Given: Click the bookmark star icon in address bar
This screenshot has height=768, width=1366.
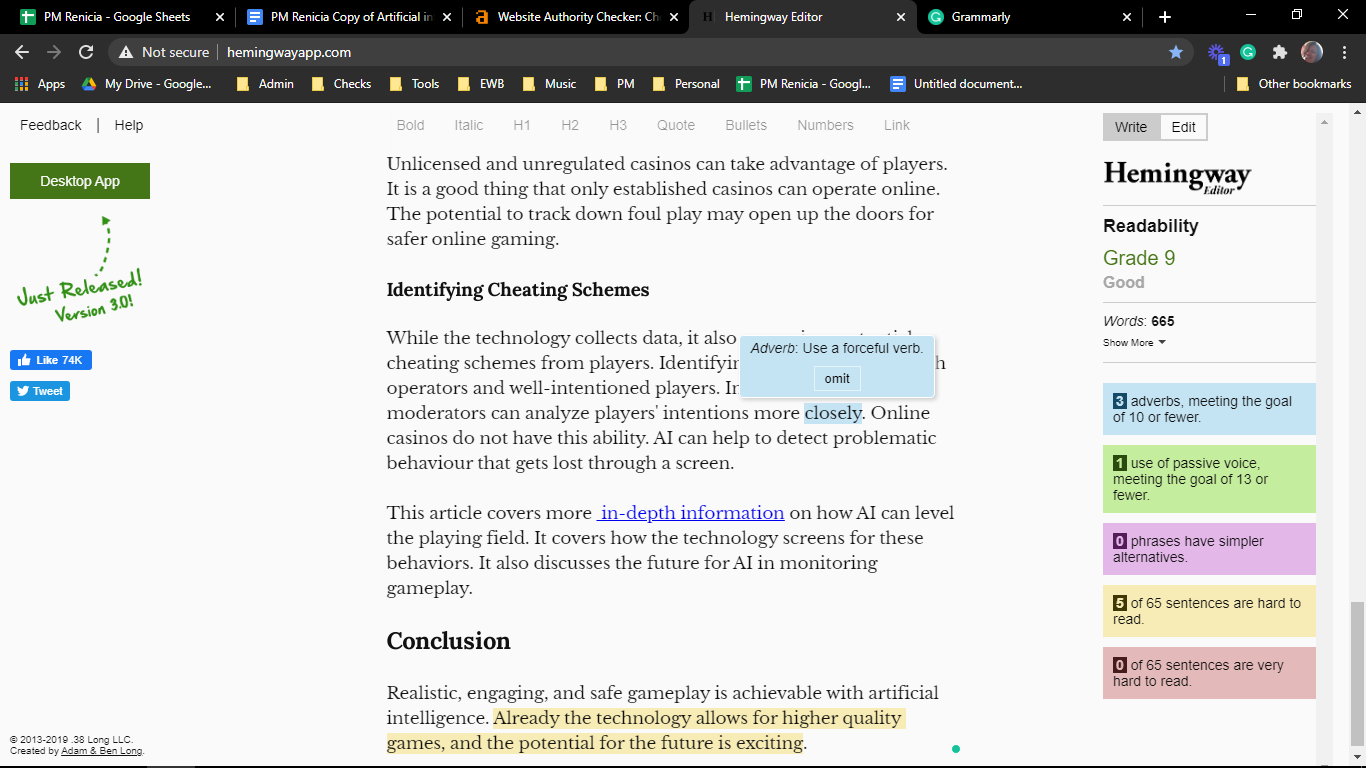Looking at the screenshot, I should click(x=1176, y=52).
